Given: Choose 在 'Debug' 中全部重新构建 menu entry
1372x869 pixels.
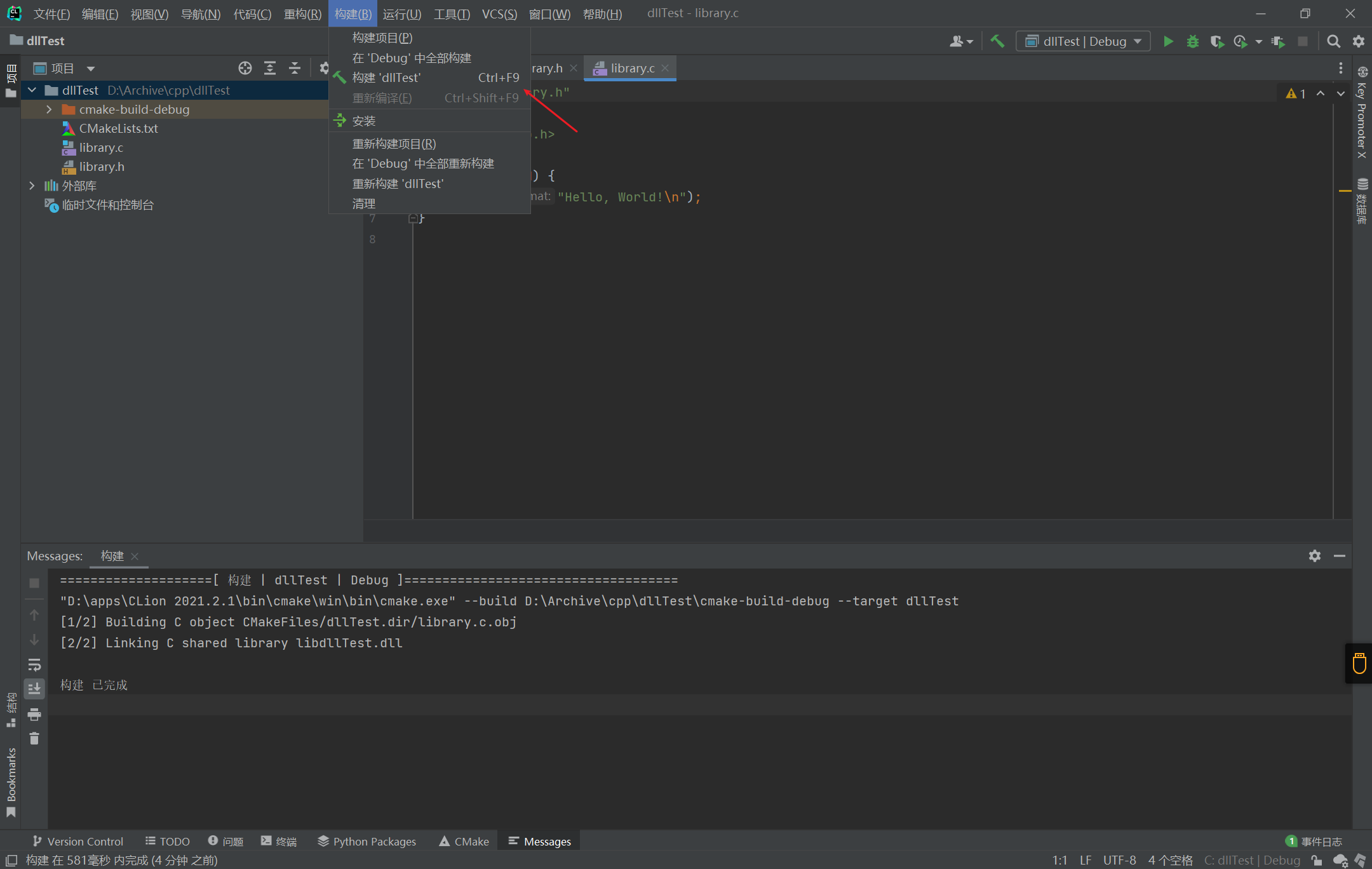Looking at the screenshot, I should [x=429, y=163].
